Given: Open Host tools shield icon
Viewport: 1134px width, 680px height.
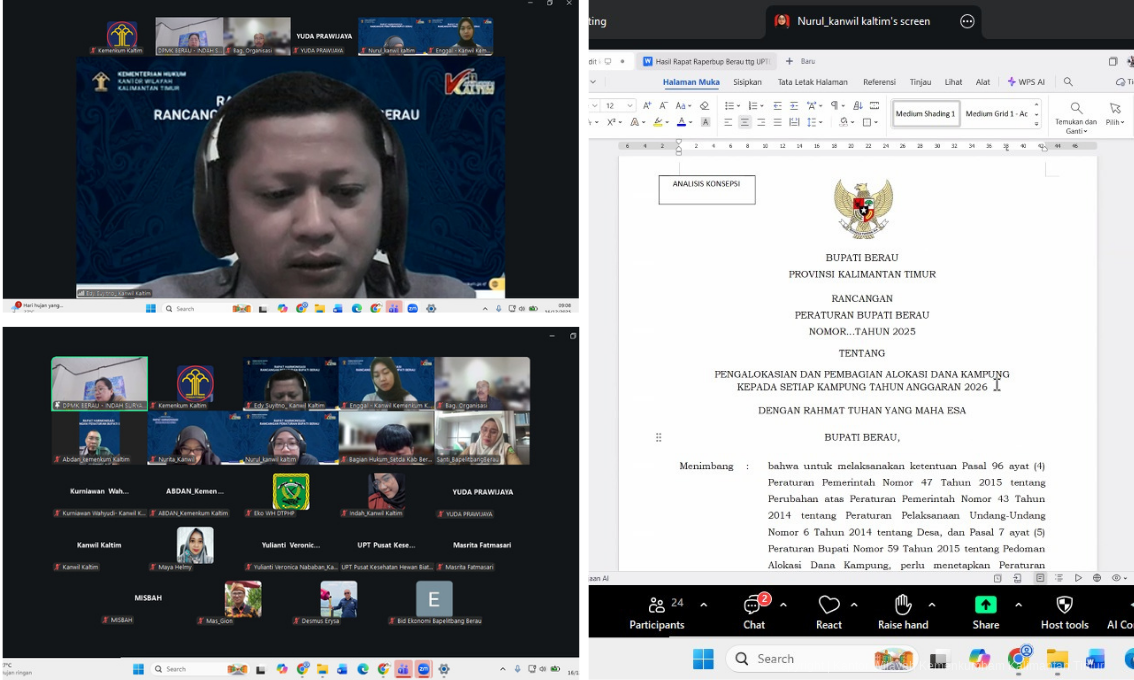Looking at the screenshot, I should click(1064, 613).
